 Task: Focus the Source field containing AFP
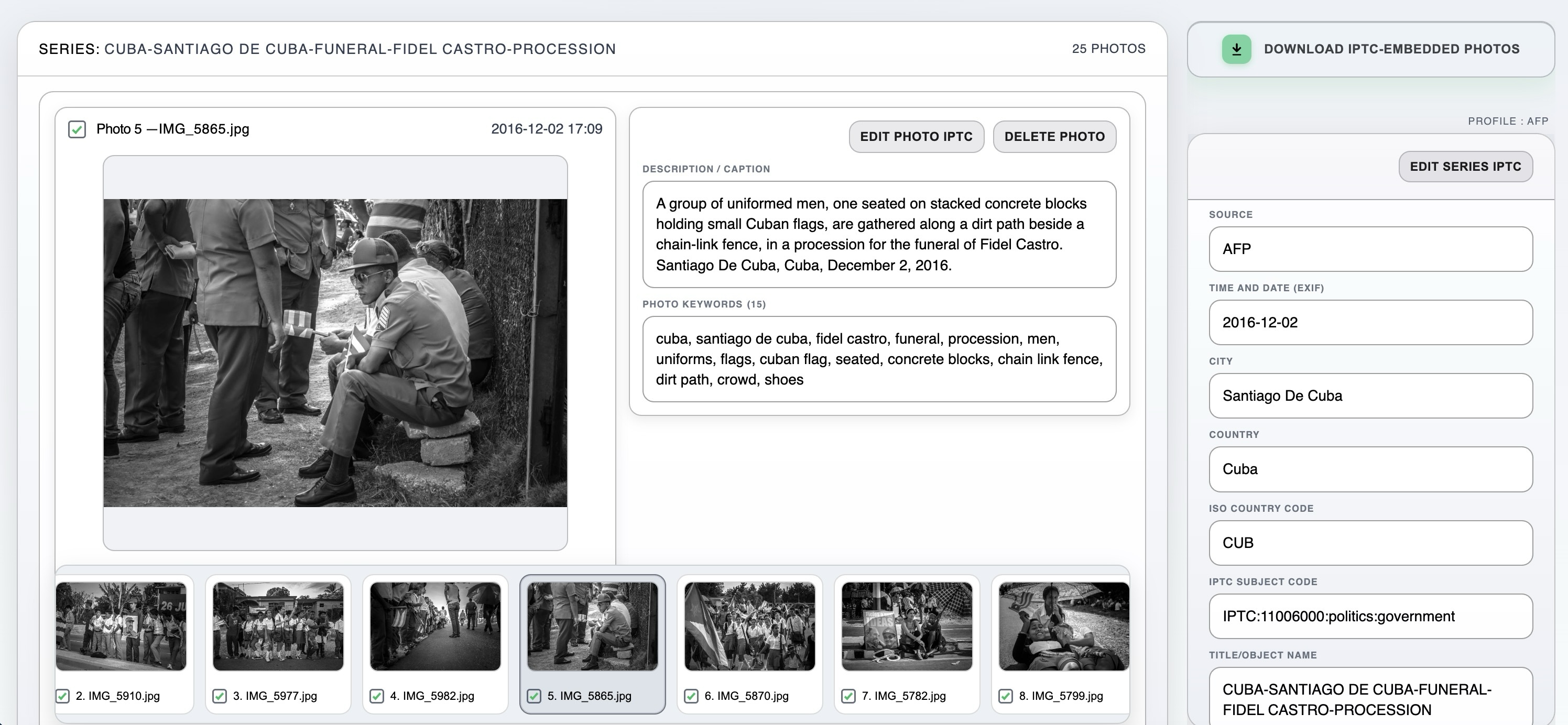pos(1370,249)
